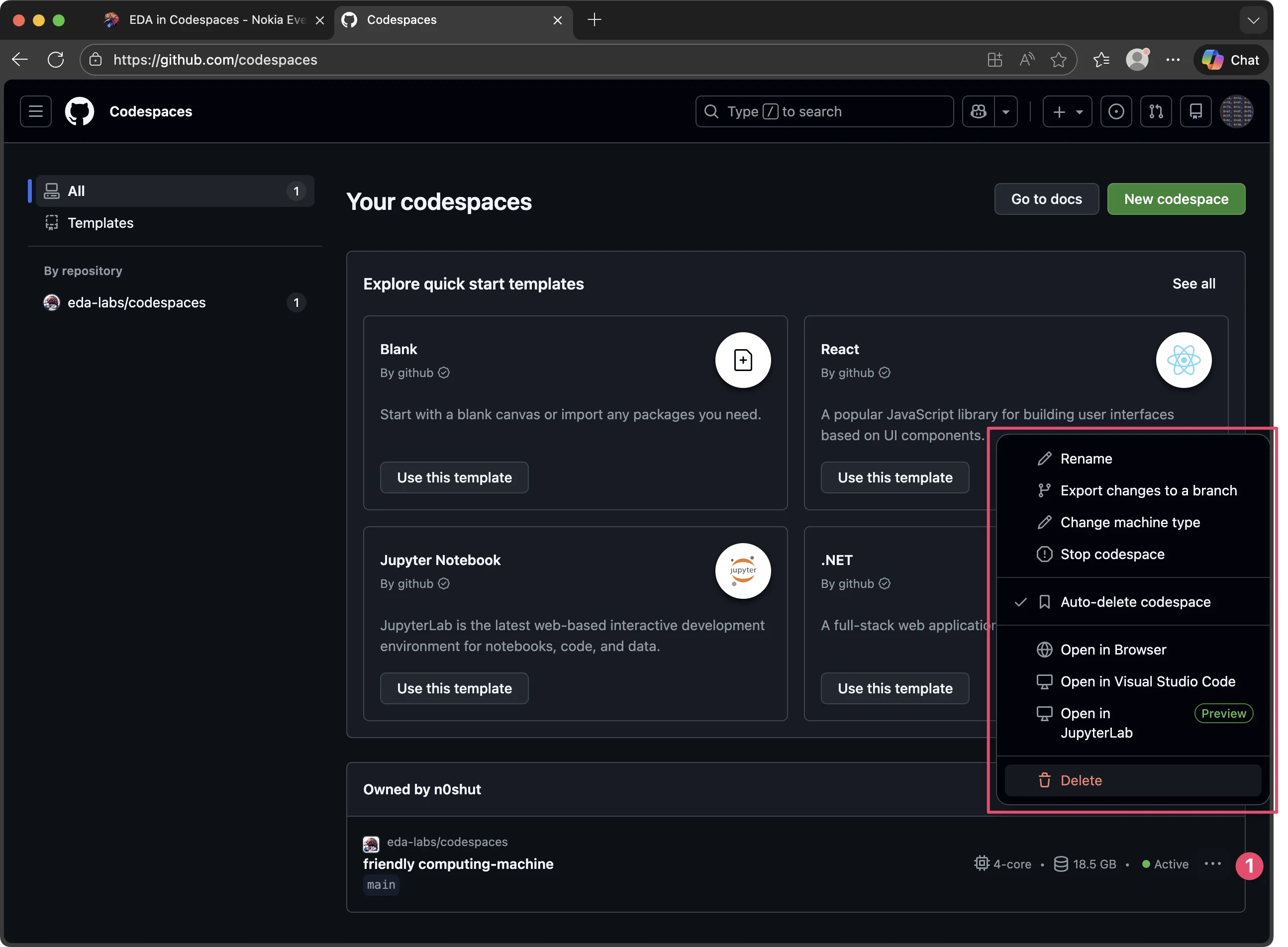Click the React logo icon
The image size is (1288, 947).
(1184, 360)
